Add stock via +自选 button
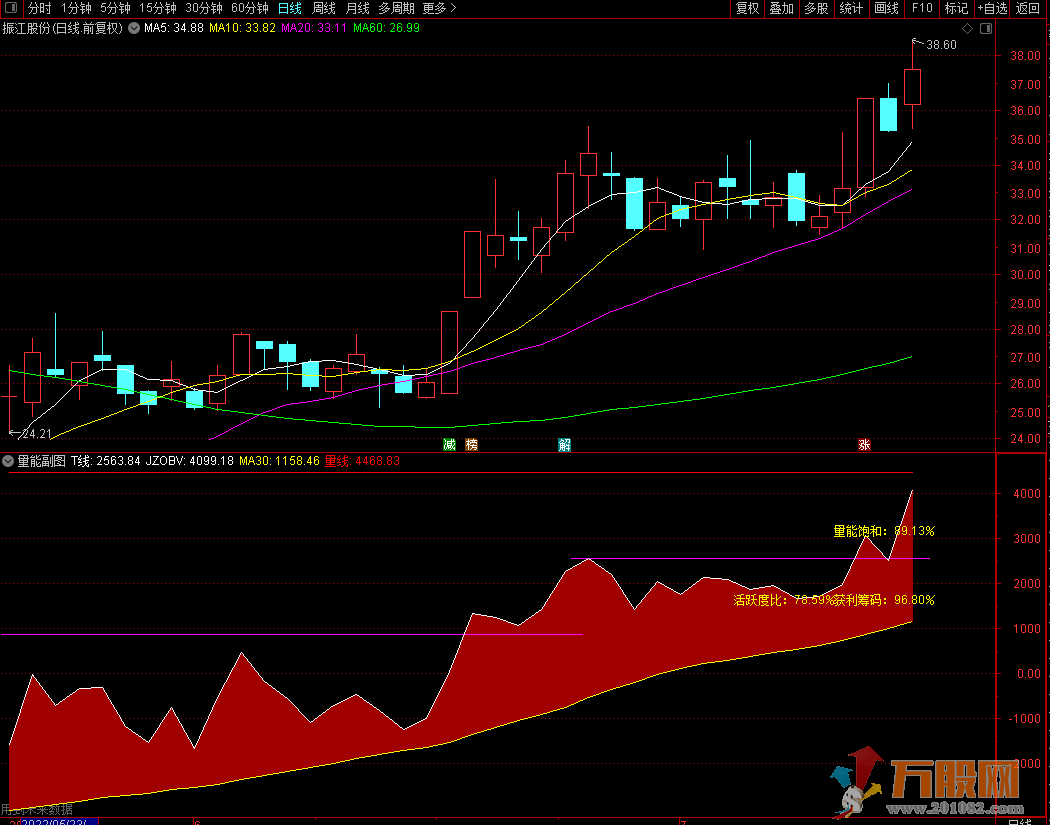 pyautogui.click(x=992, y=8)
